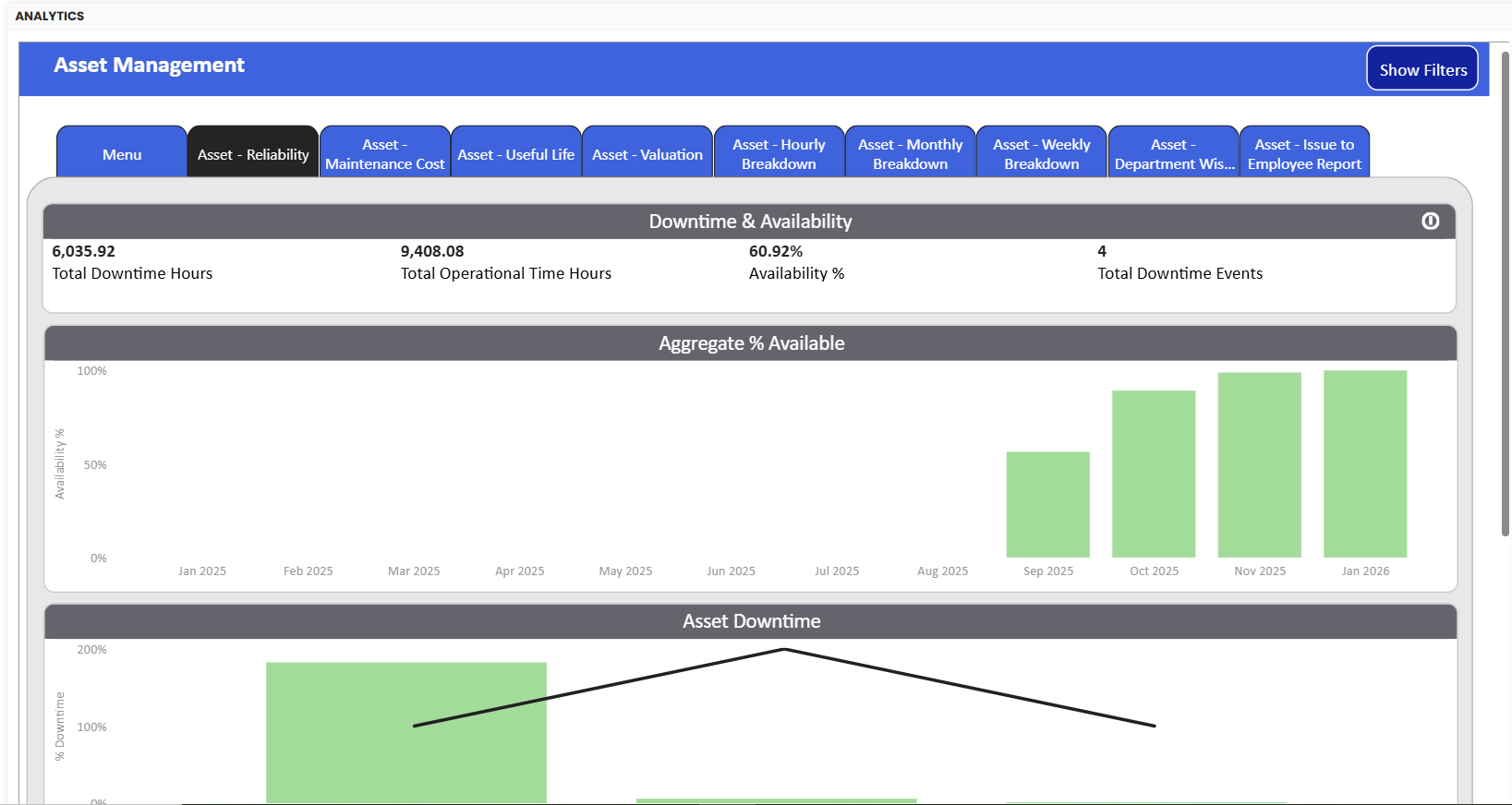Click the Asset Downtime chart title
Screen dimensions: 1512x805
[x=751, y=621]
